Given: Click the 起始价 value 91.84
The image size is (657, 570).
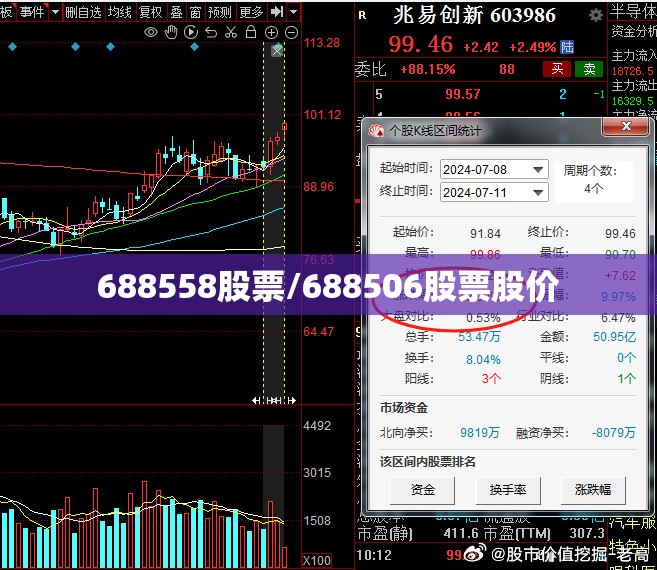Looking at the screenshot, I should point(485,233).
